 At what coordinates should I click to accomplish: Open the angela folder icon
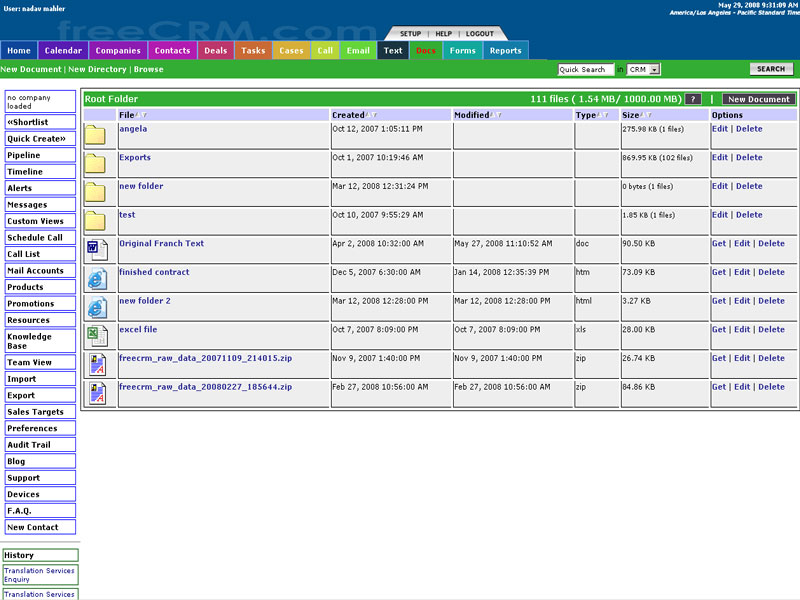coord(95,135)
